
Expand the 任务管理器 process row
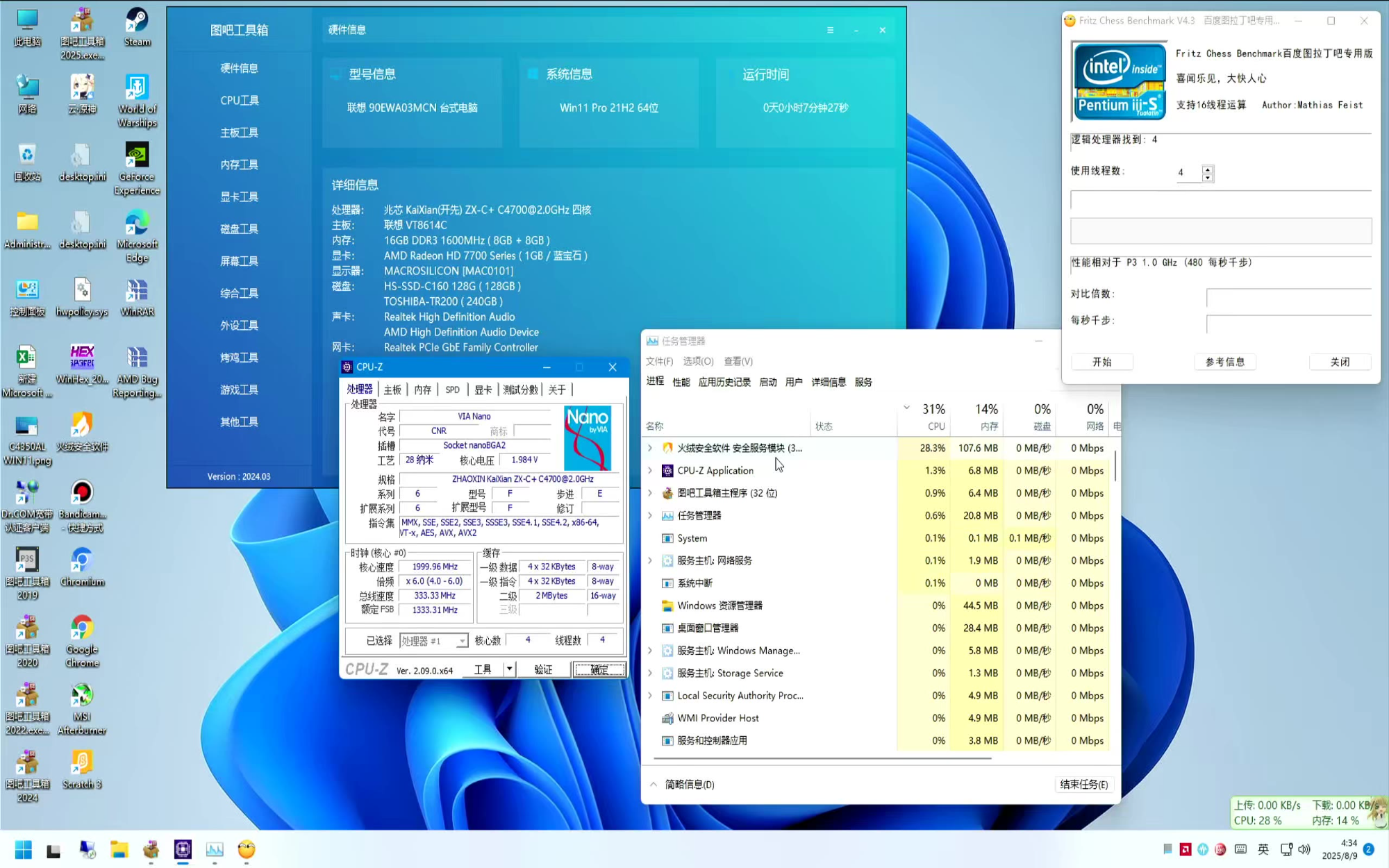[x=650, y=515]
